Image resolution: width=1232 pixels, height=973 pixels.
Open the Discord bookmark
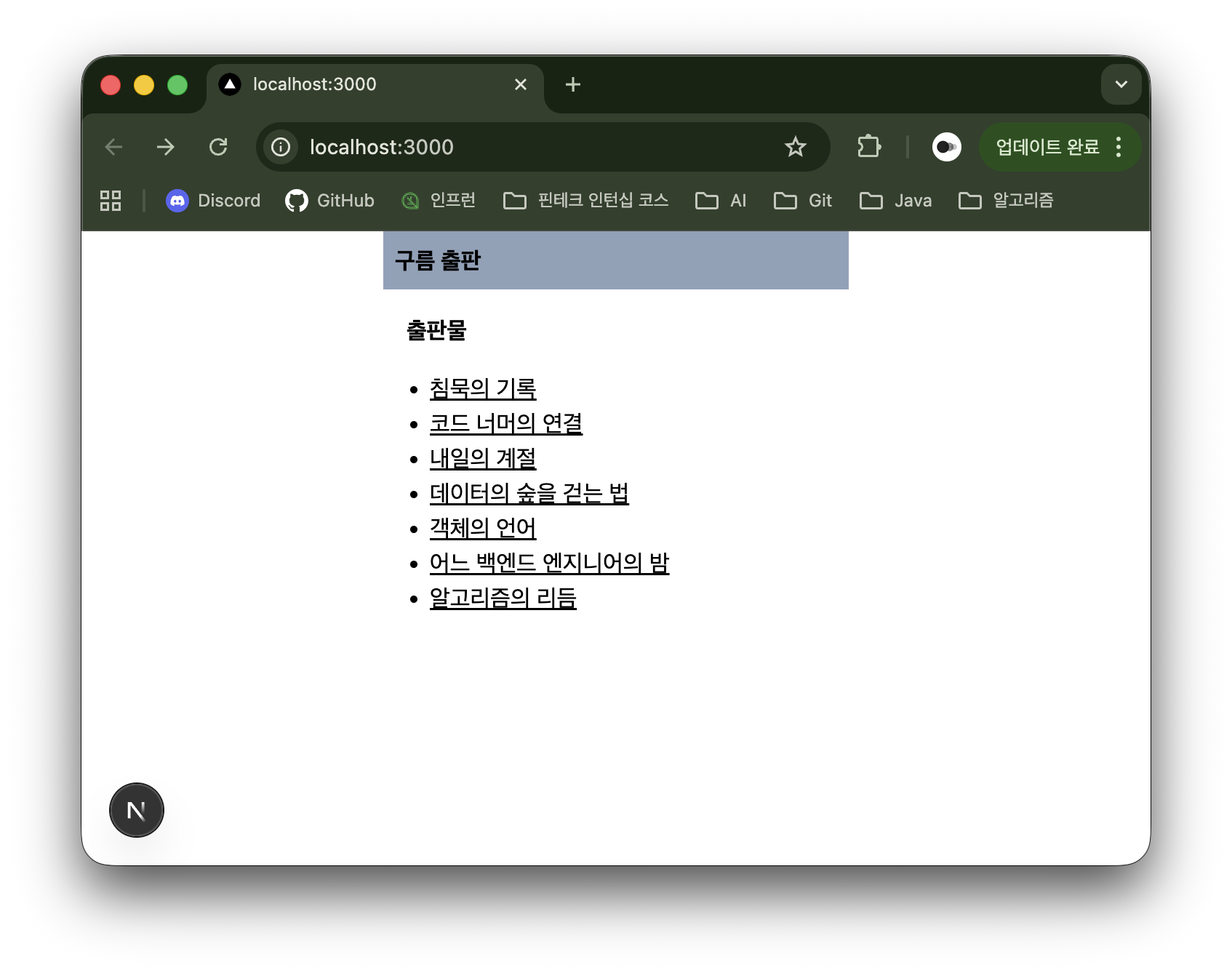point(213,201)
